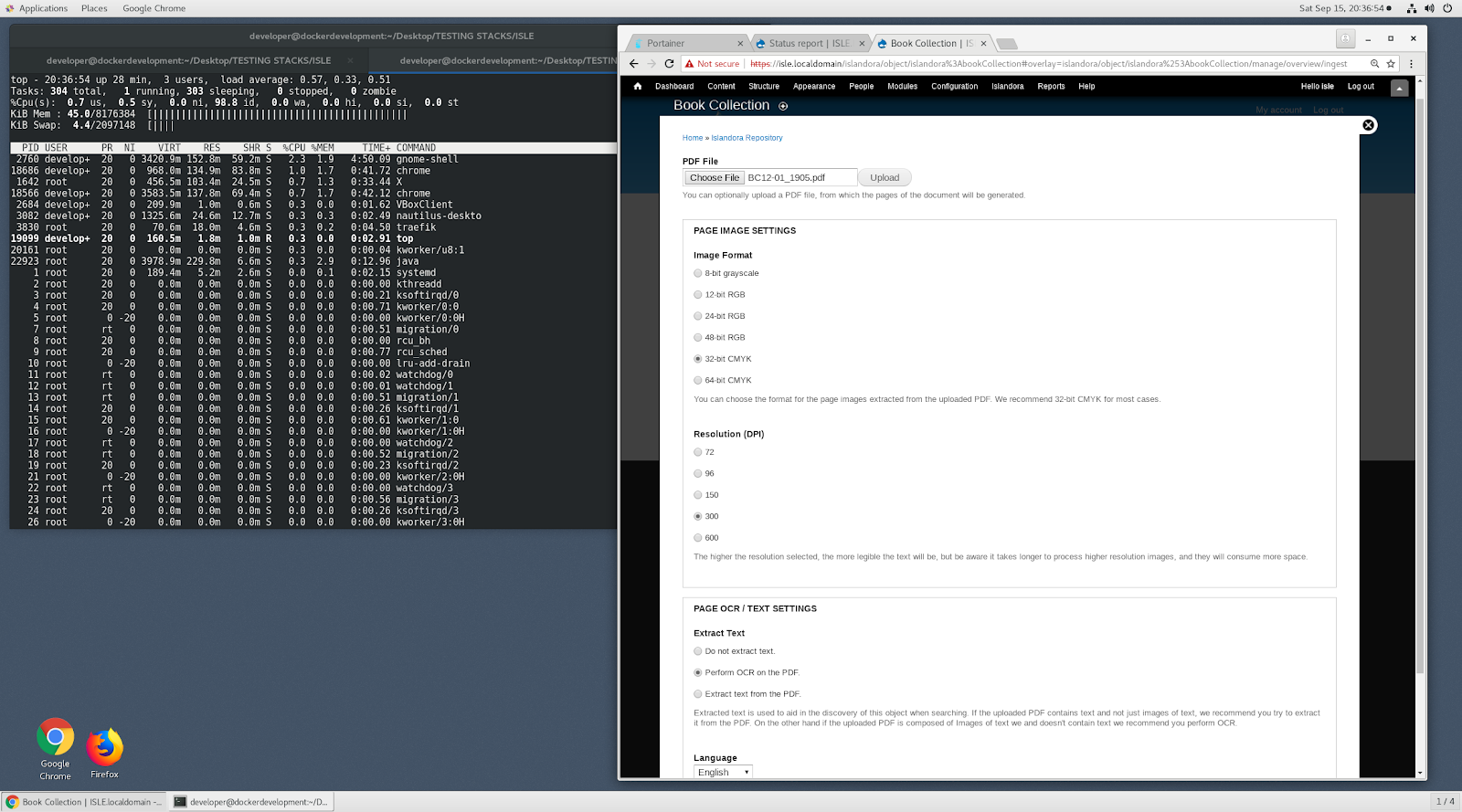The image size is (1462, 812).
Task: Close the overlay with the X icon
Action: point(1368,125)
